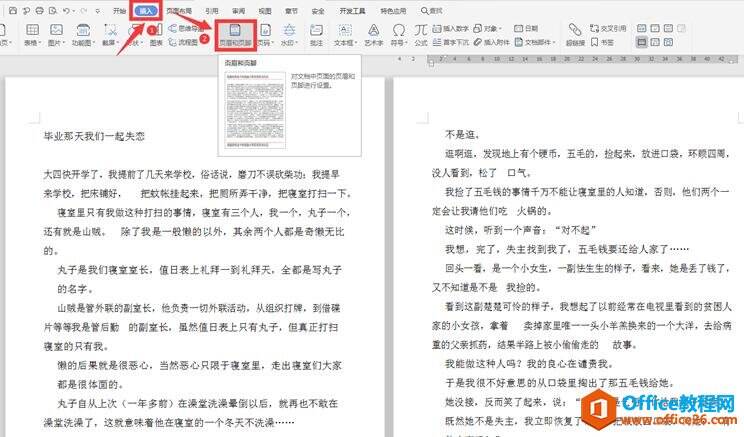The height and width of the screenshot is (437, 744).
Task: Open Print Preview from quick access bar
Action: coord(53,10)
